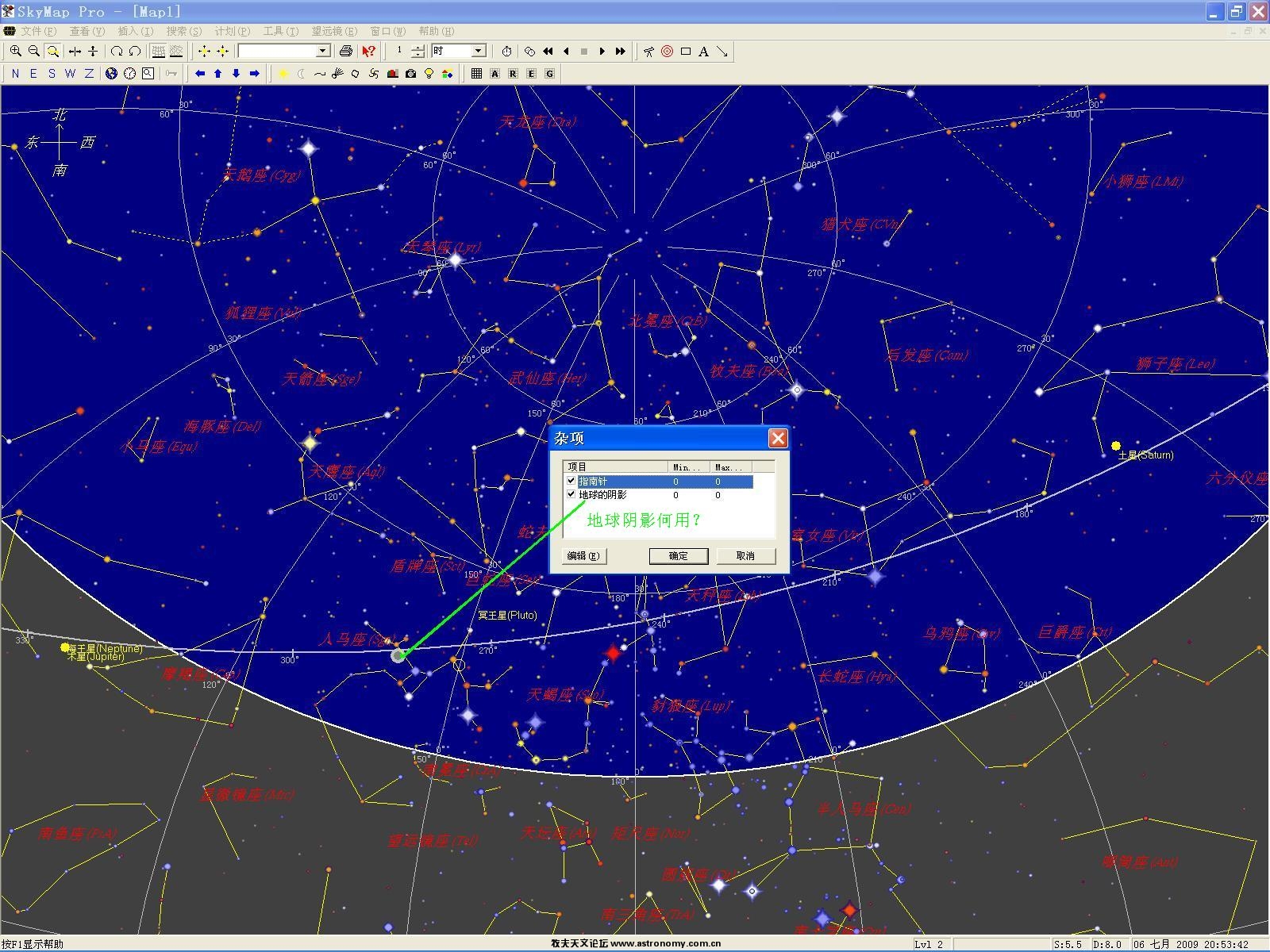The width and height of the screenshot is (1270, 952).
Task: Close the 杂项 dialog
Action: (778, 438)
